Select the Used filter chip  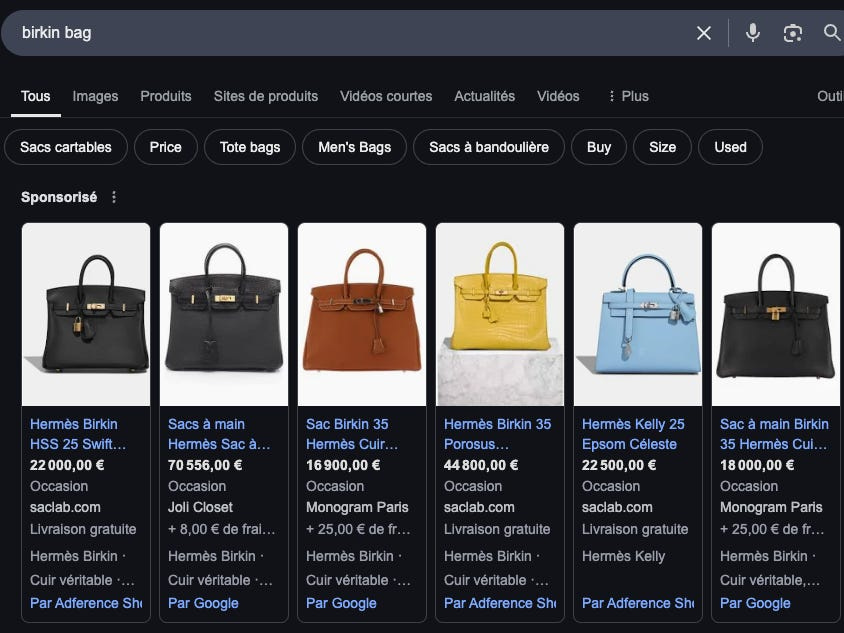tap(730, 147)
